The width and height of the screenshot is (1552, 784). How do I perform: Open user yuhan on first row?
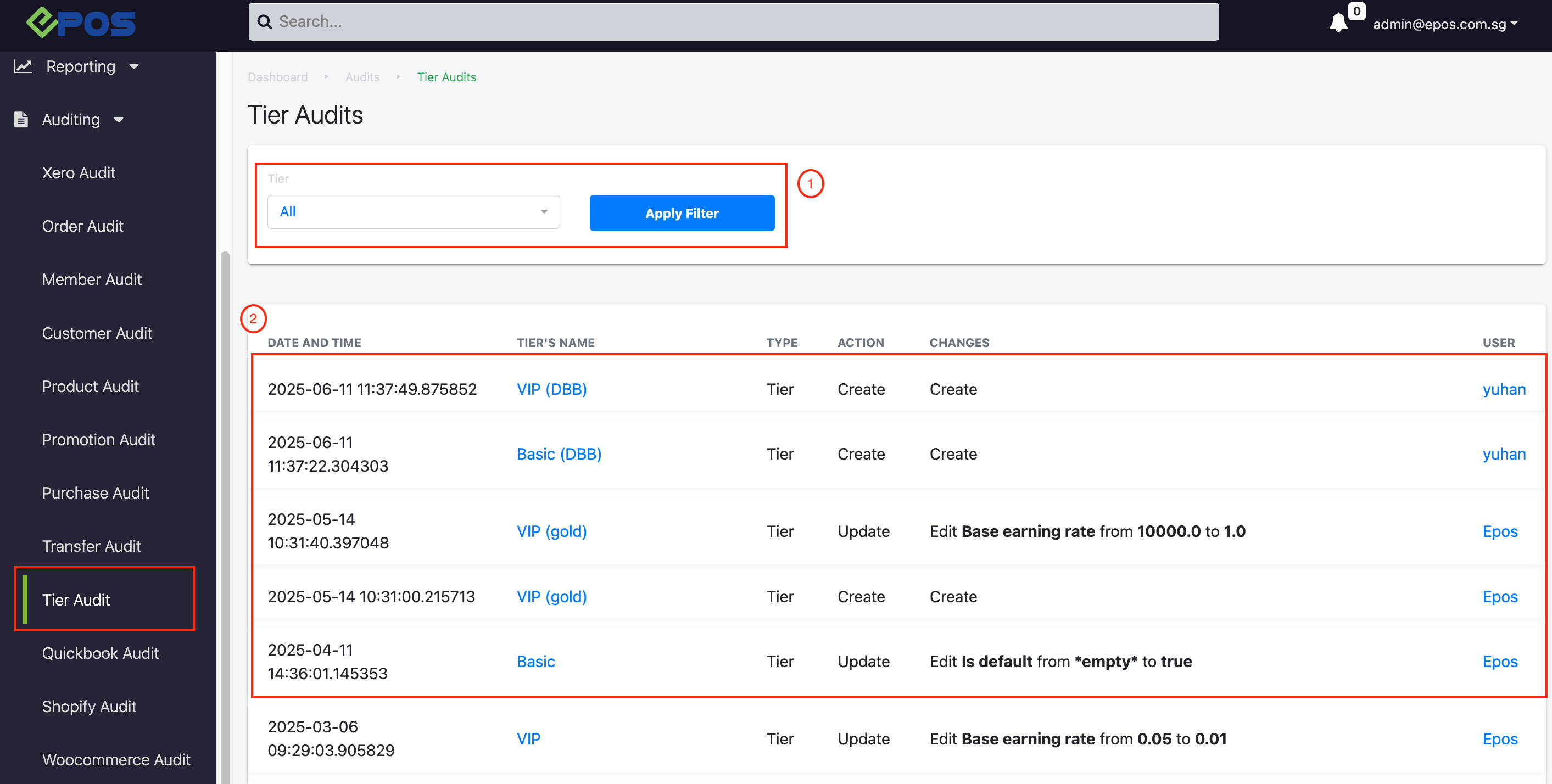[1503, 389]
